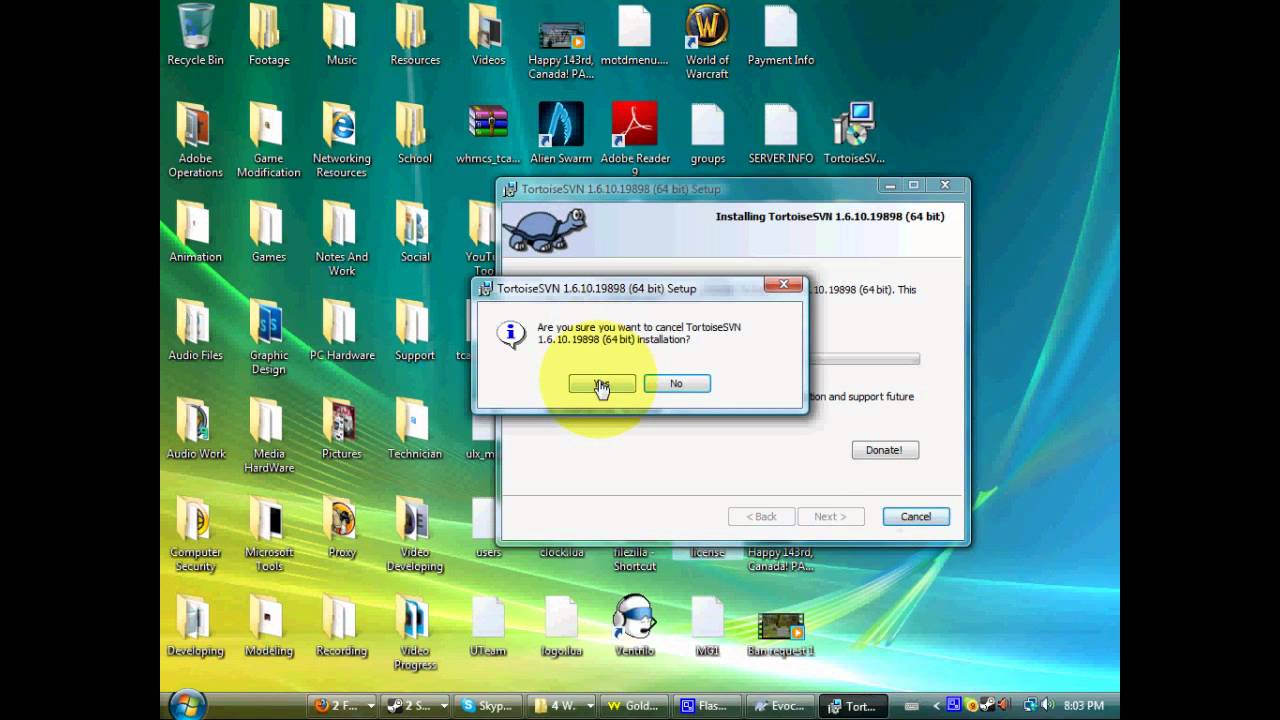Select the Games folder icon
The image size is (1280, 720).
point(268,232)
